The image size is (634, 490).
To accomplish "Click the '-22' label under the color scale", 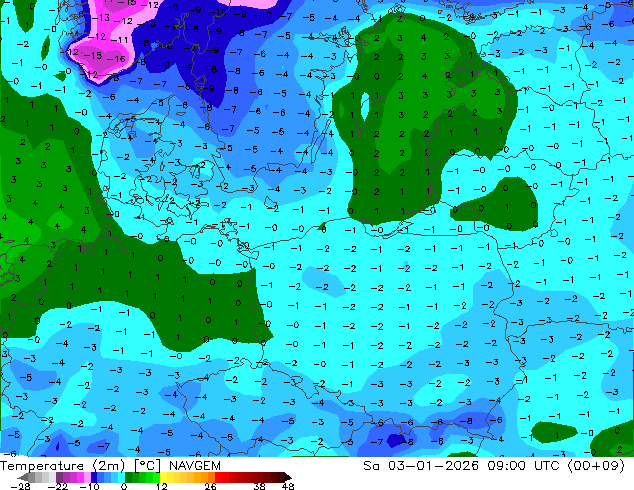I will 57,486.
